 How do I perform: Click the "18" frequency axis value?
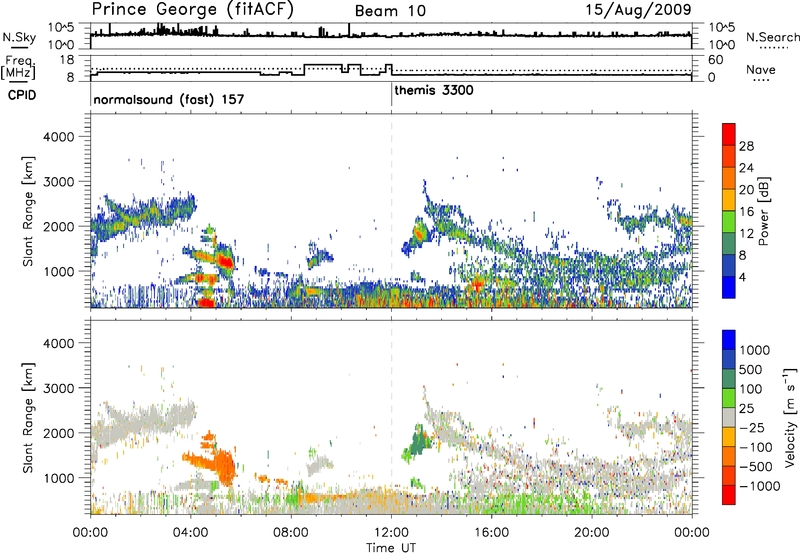[67, 59]
